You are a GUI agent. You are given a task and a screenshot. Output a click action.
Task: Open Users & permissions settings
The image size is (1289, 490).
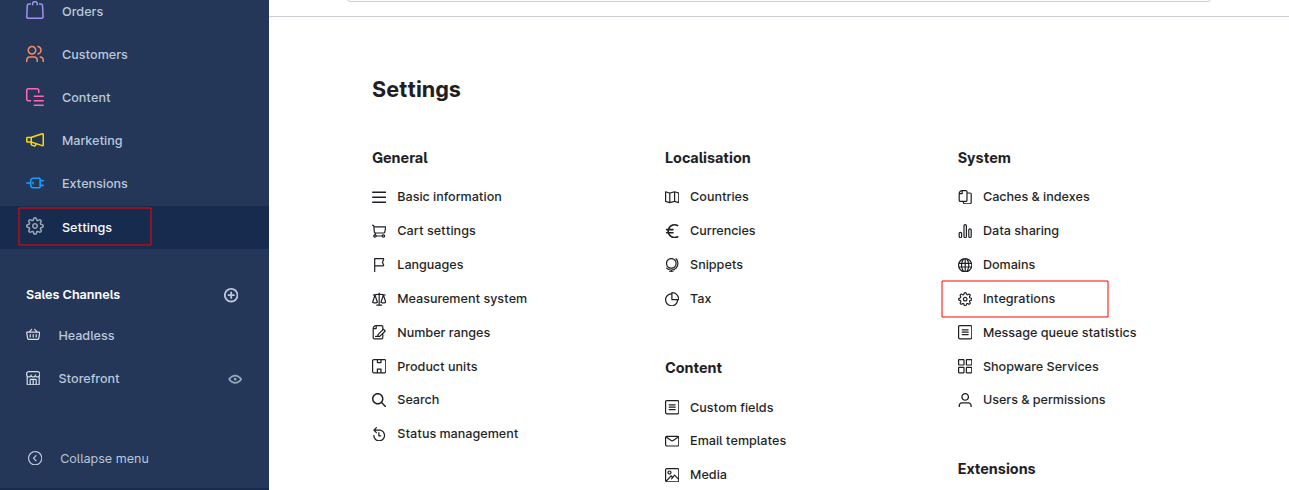pos(1043,400)
